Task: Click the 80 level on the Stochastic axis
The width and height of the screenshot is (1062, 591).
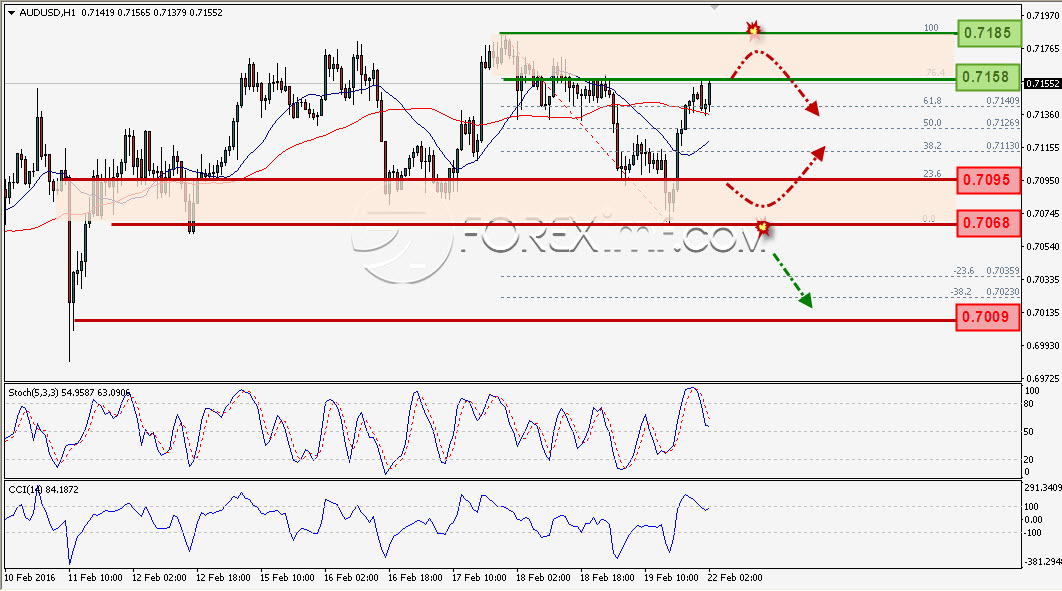Action: pyautogui.click(x=1029, y=404)
